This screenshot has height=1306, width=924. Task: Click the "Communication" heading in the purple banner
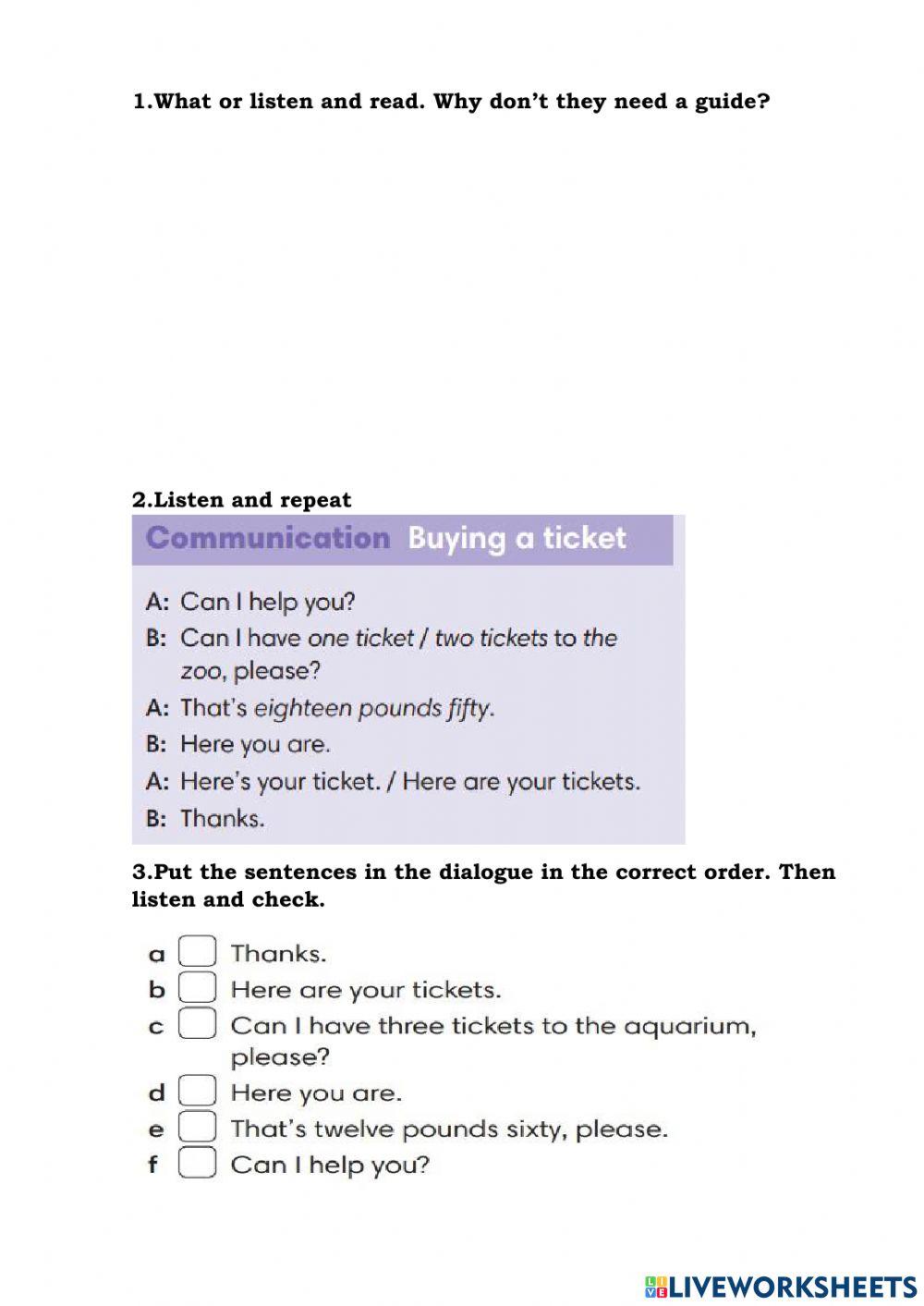click(268, 538)
